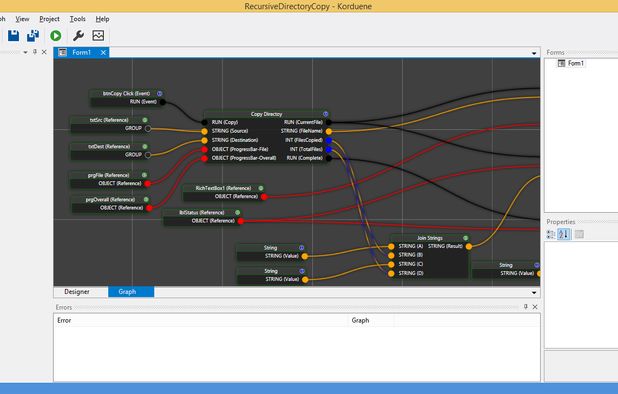
Task: Click the Save toolbar icon
Action: 13,35
